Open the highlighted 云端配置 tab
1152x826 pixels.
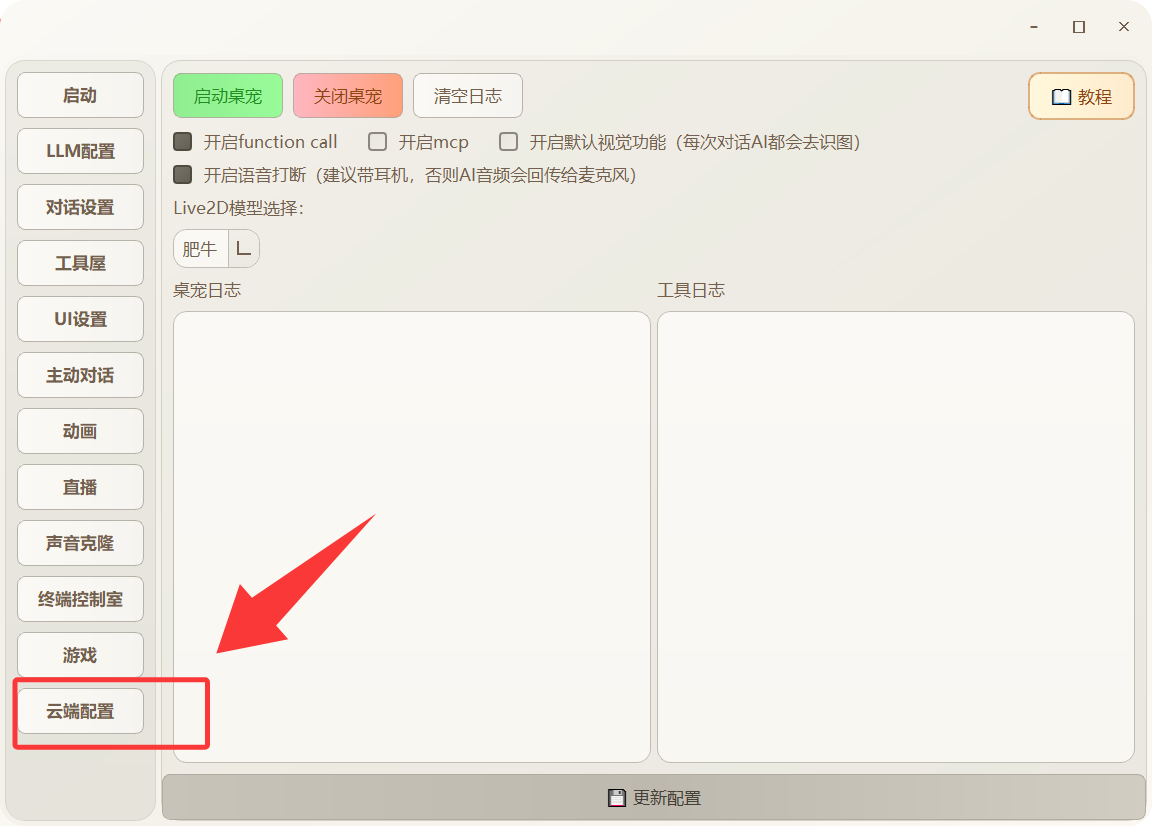[x=80, y=712]
